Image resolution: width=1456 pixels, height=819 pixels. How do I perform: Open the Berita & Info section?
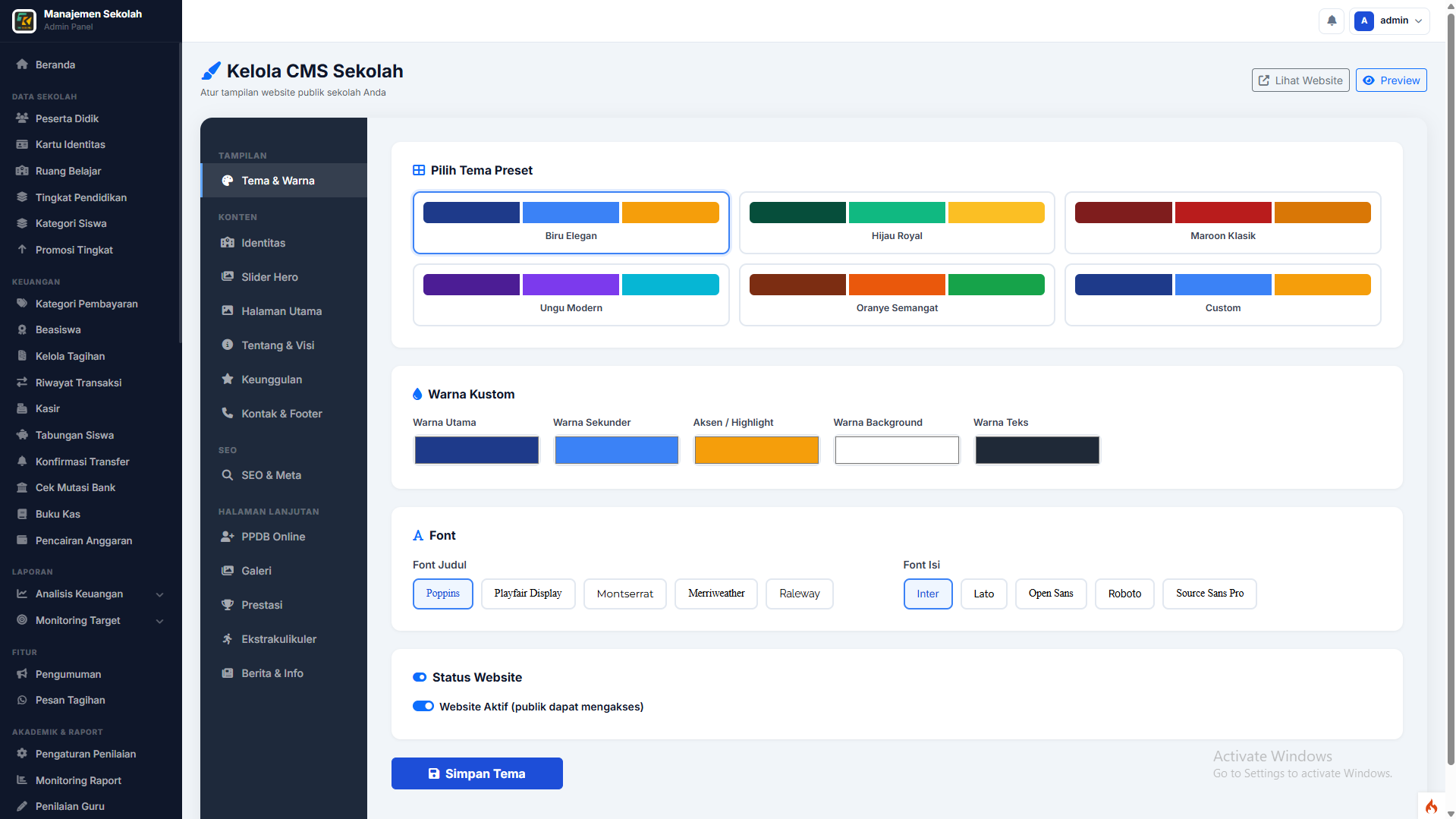[x=284, y=673]
